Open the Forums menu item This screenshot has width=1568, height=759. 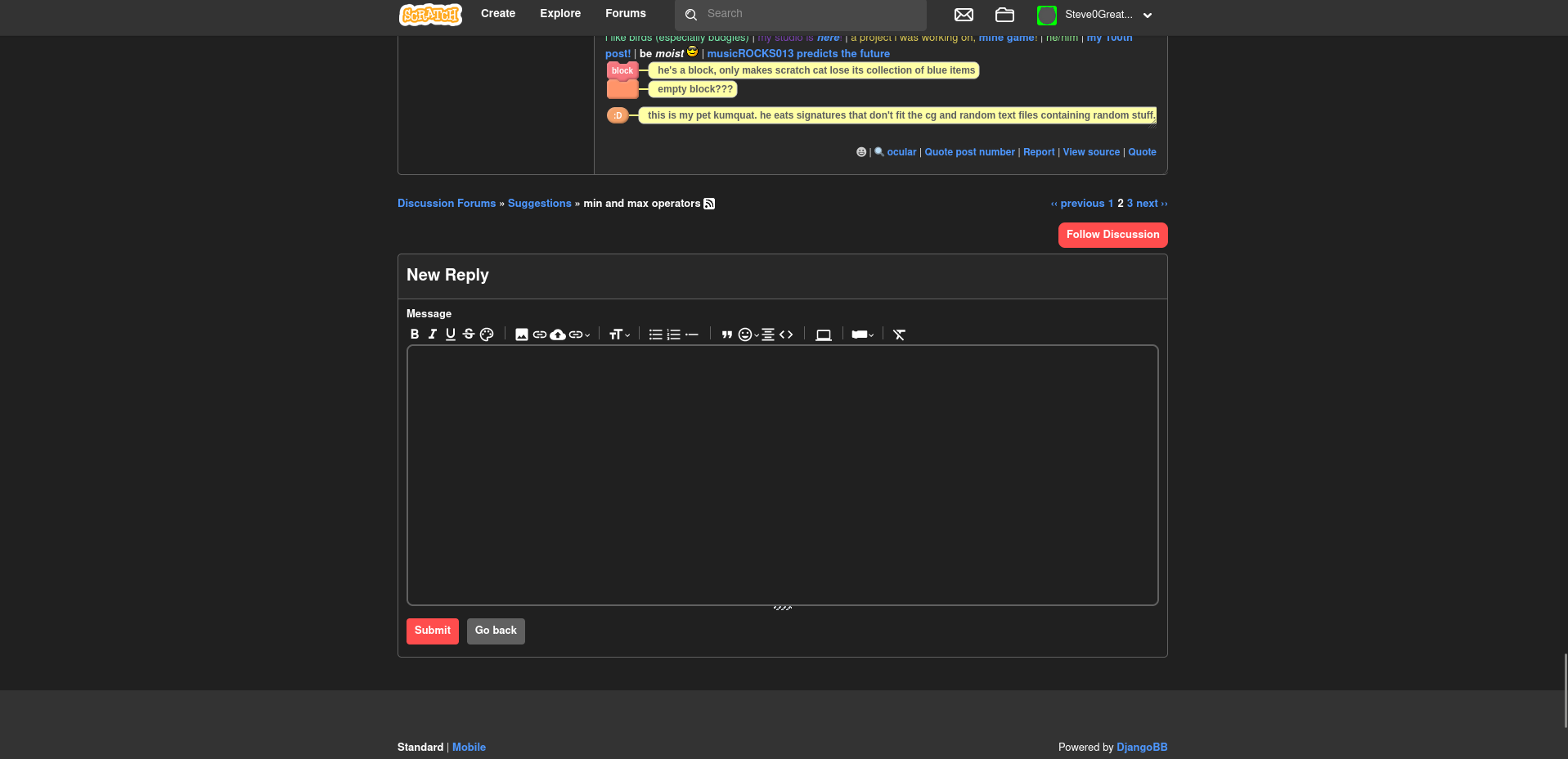point(626,14)
